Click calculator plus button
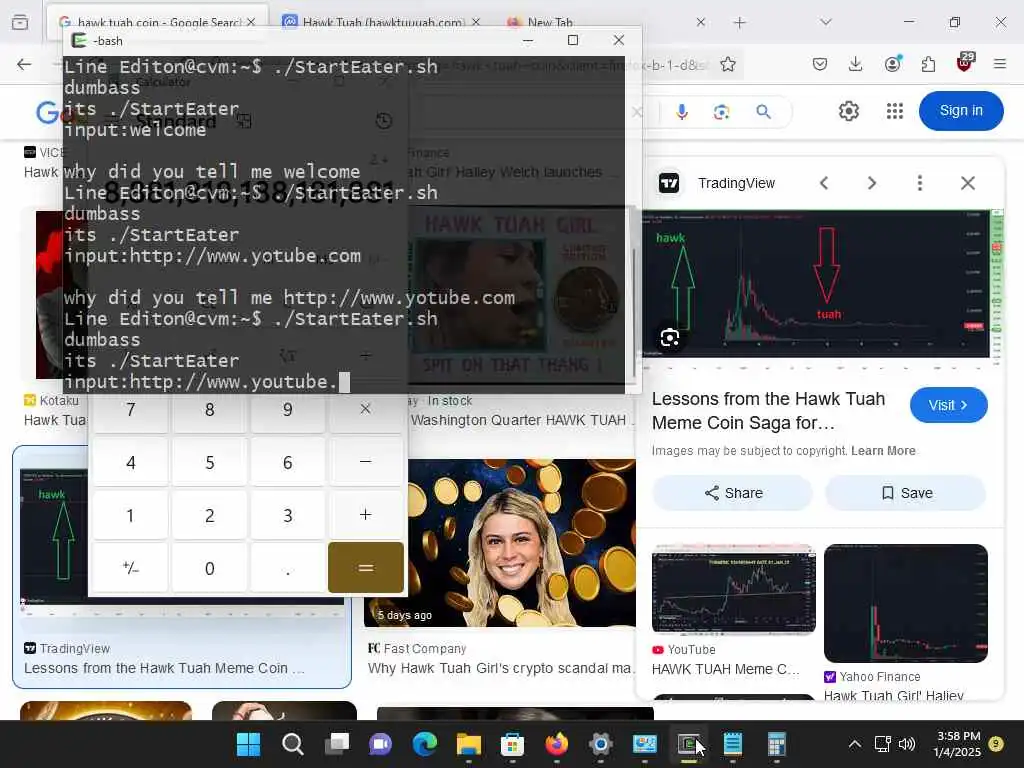1024x768 pixels. pyautogui.click(x=366, y=515)
